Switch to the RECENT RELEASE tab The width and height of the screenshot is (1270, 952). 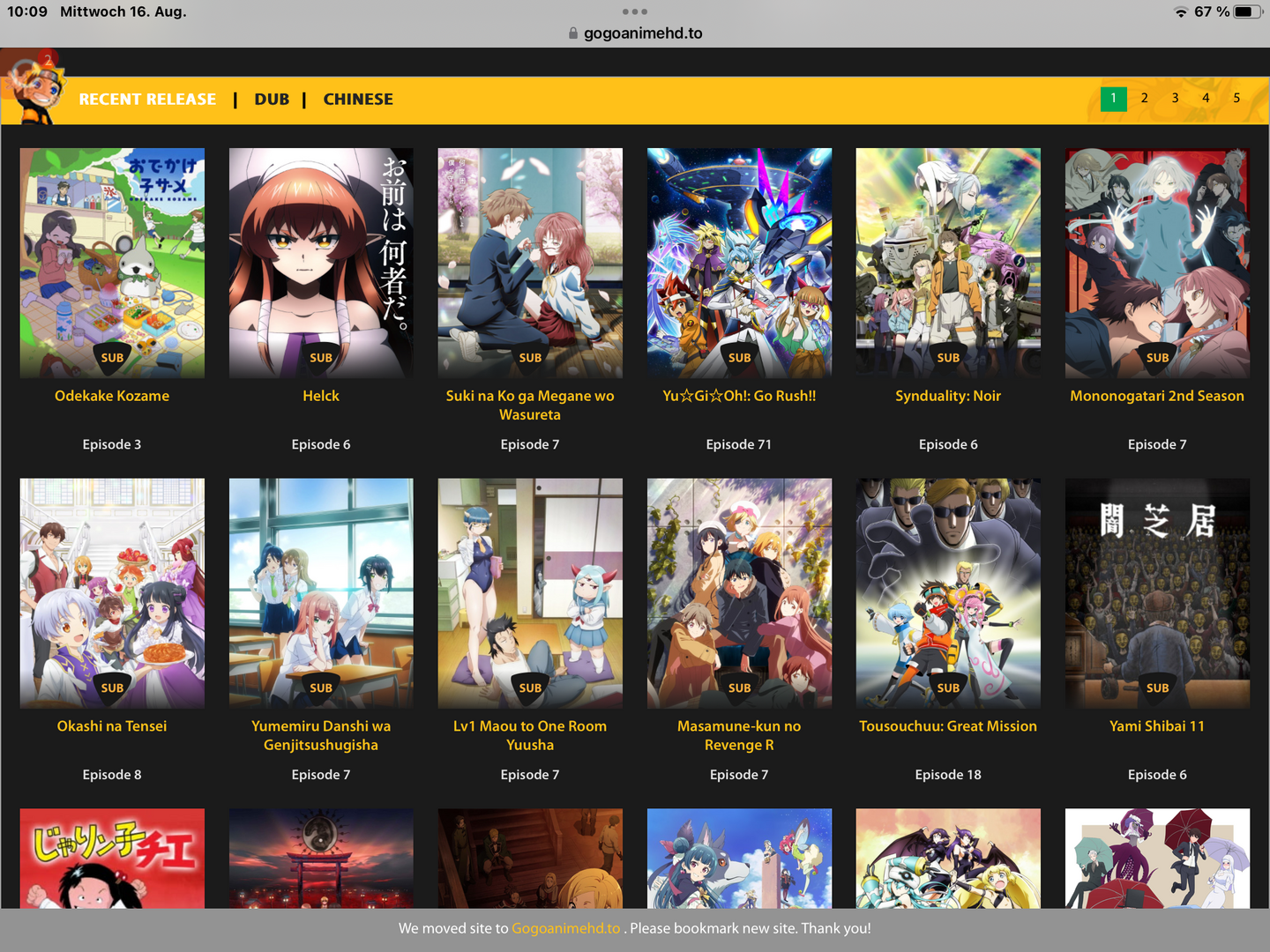pos(147,100)
